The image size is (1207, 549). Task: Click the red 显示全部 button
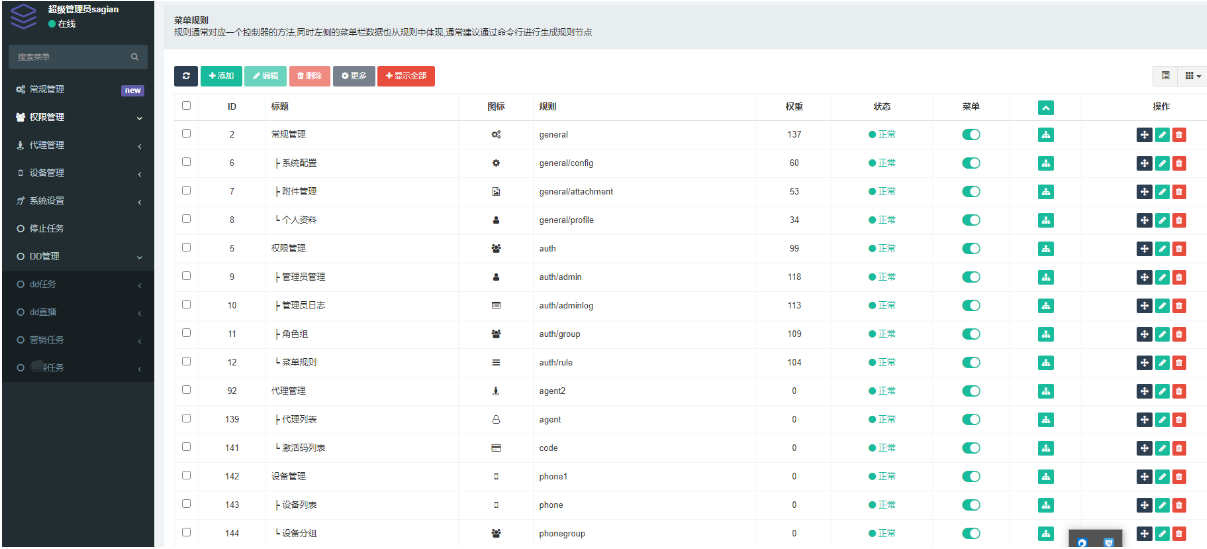click(406, 76)
